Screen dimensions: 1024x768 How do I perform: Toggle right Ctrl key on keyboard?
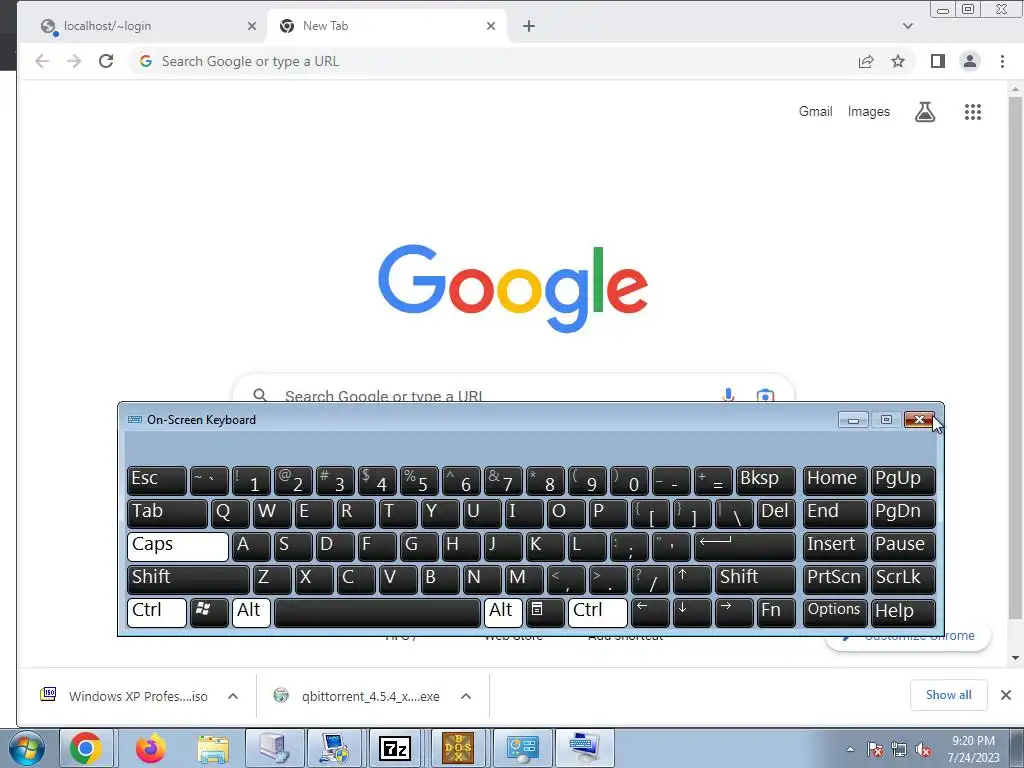click(598, 612)
